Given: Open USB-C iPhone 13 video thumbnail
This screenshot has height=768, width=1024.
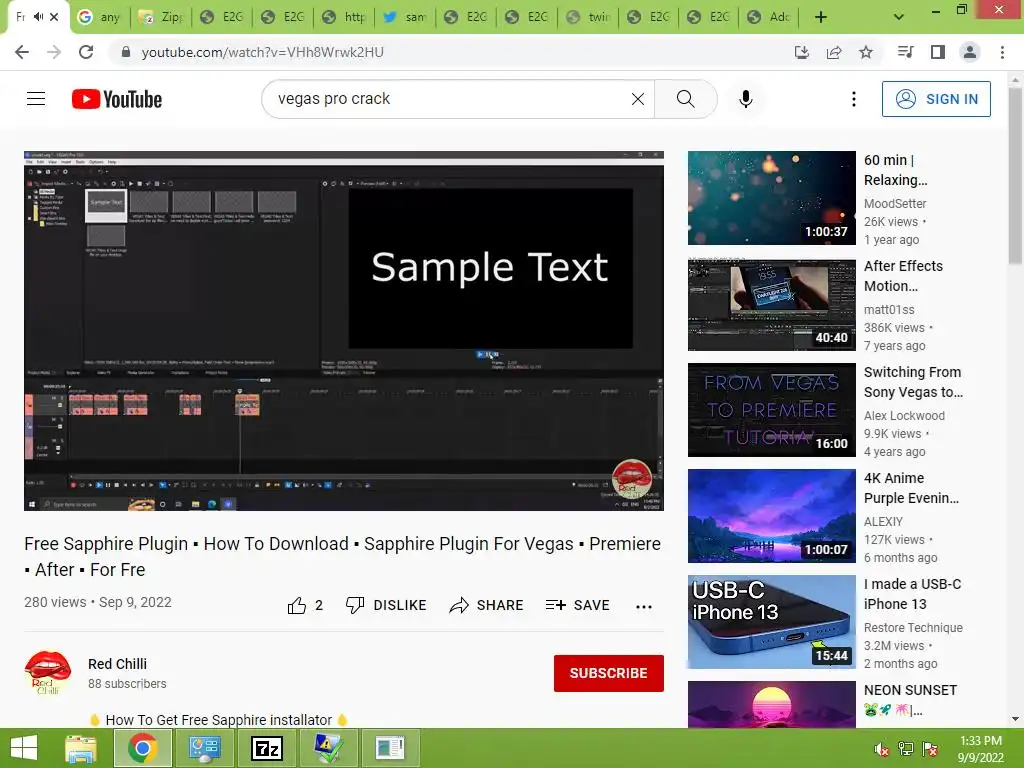Looking at the screenshot, I should pos(772,622).
